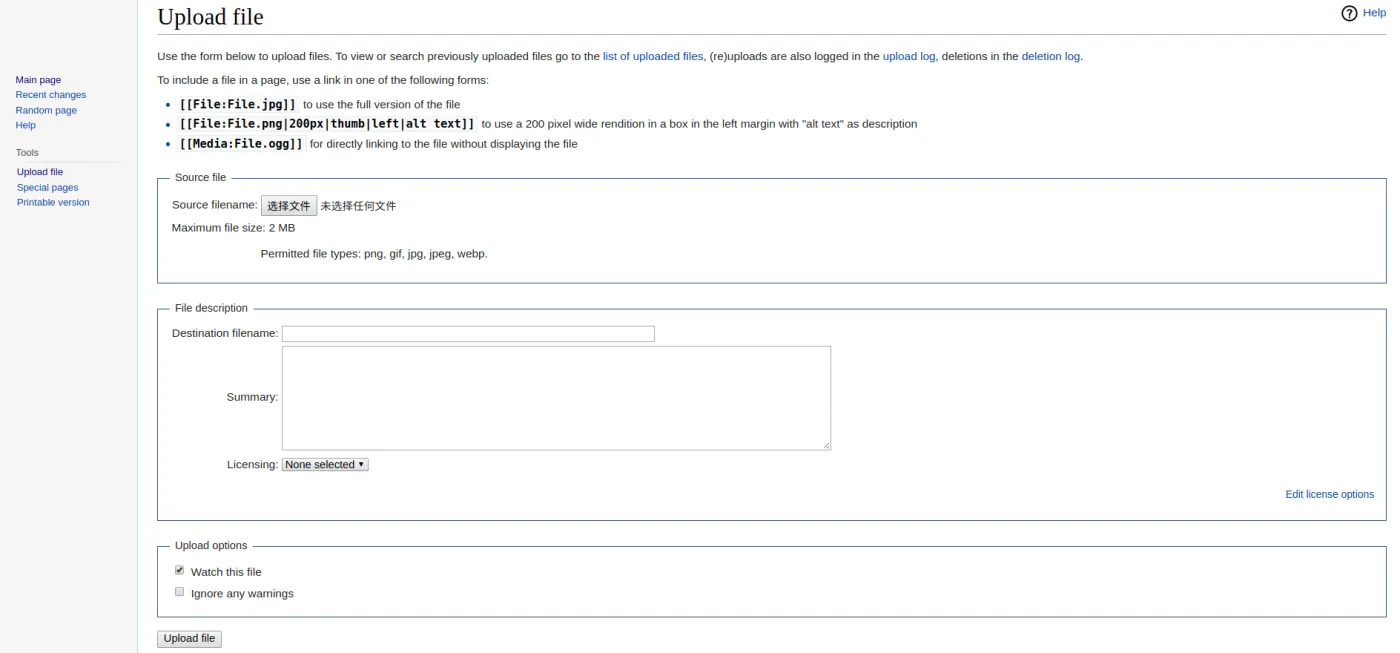Screen dimensions: 1400x653
Task: Open Edit license options link
Action: (1329, 494)
